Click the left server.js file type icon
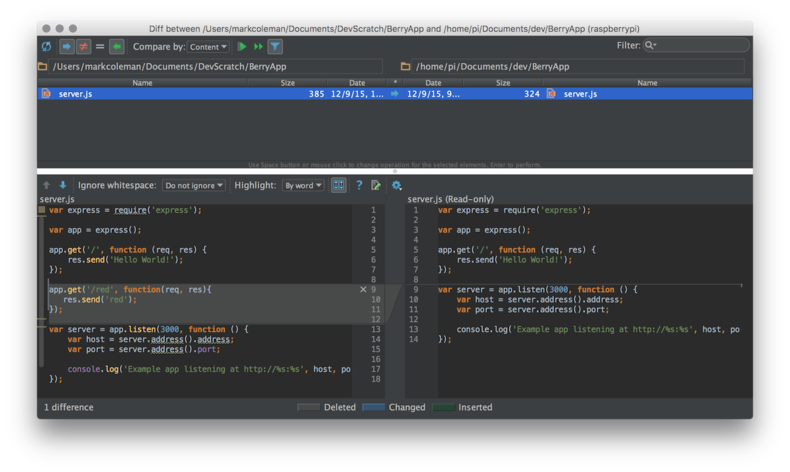The width and height of the screenshot is (790, 472). pos(46,93)
